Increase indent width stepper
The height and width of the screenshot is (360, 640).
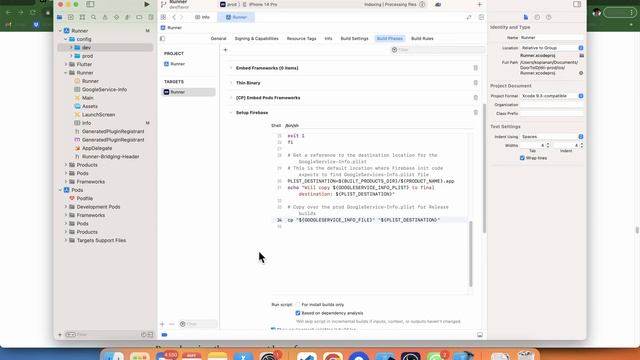click(582, 144)
